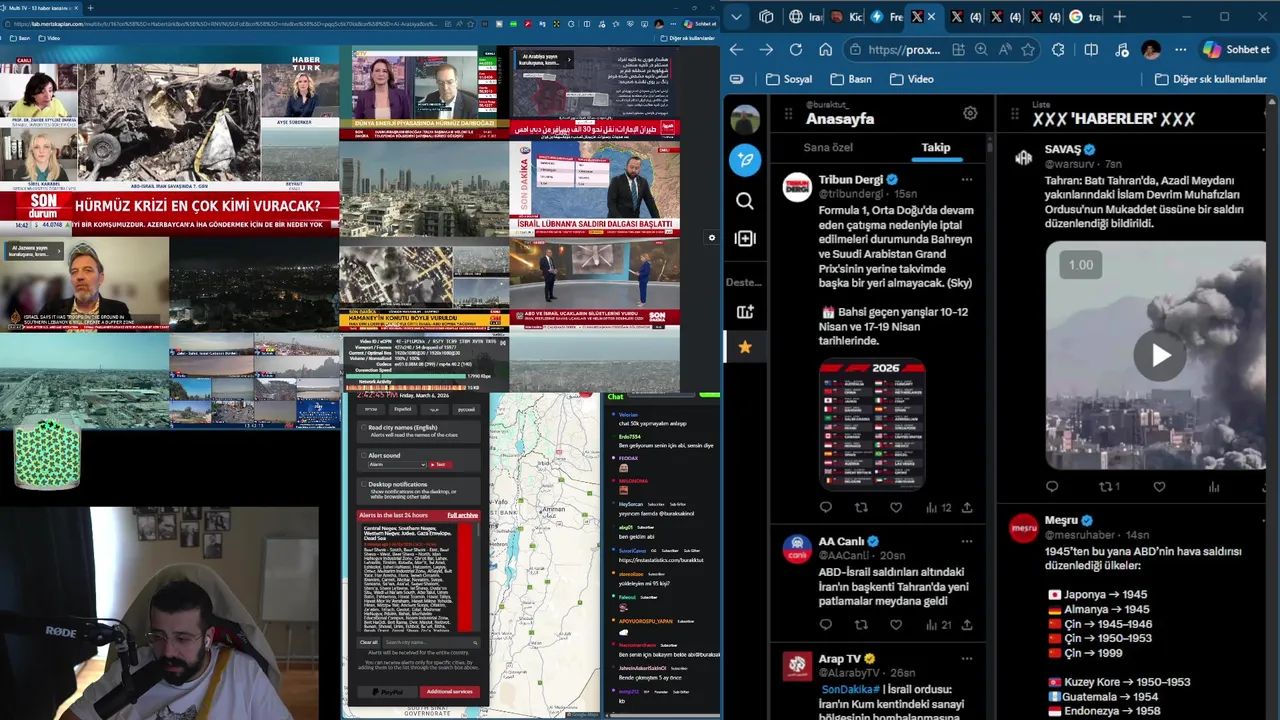
Task: Open the Sosyal bookmarks folder in right browser
Action: [x=789, y=79]
